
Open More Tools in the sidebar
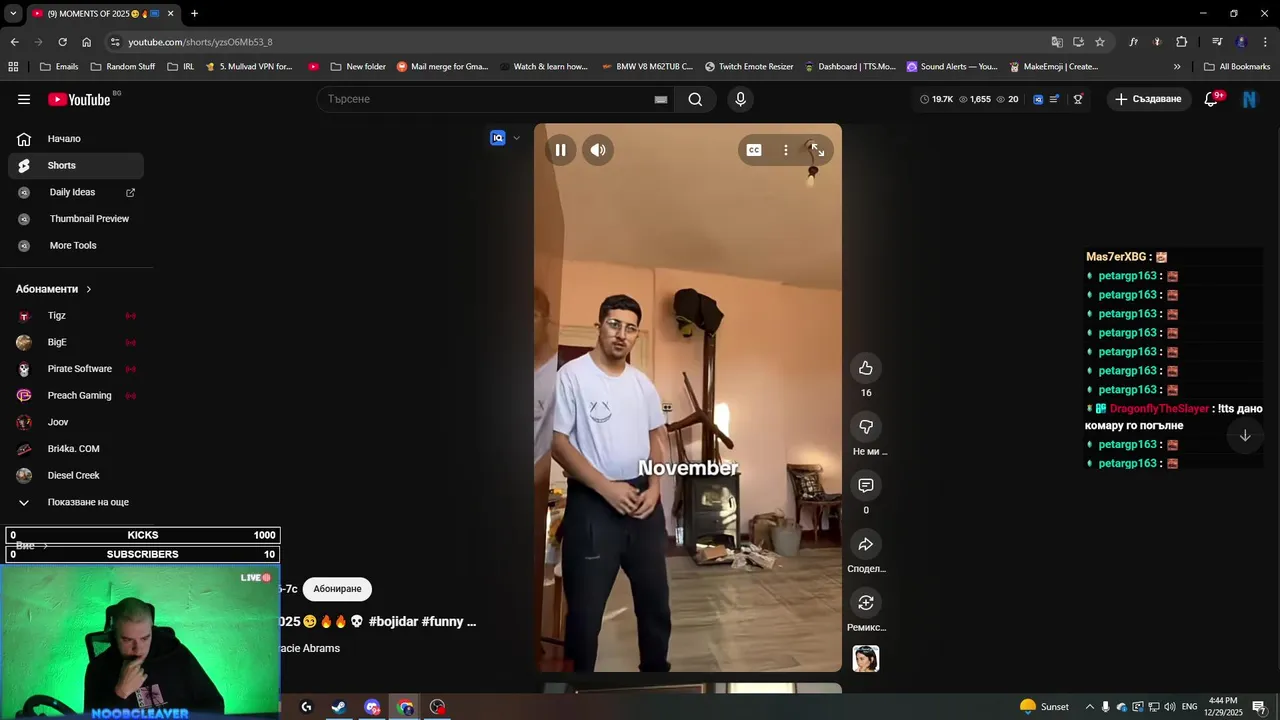(x=76, y=245)
